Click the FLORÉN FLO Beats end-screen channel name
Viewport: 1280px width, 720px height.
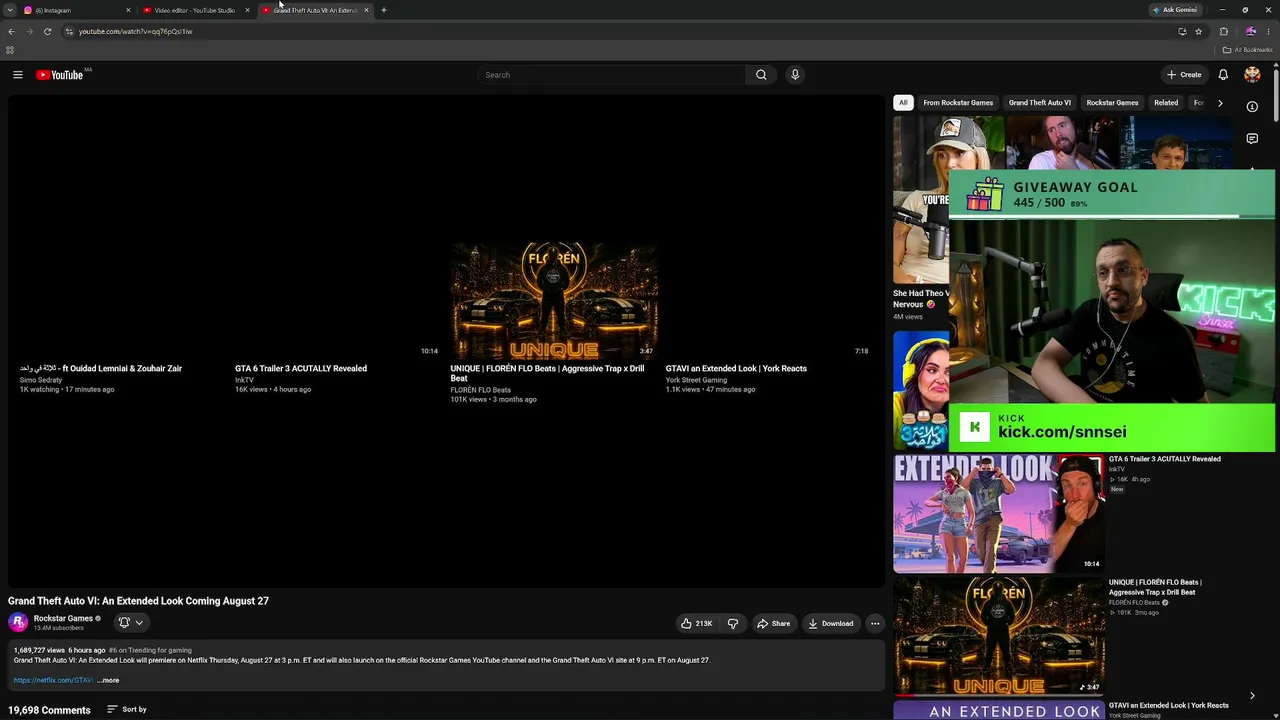(480, 390)
